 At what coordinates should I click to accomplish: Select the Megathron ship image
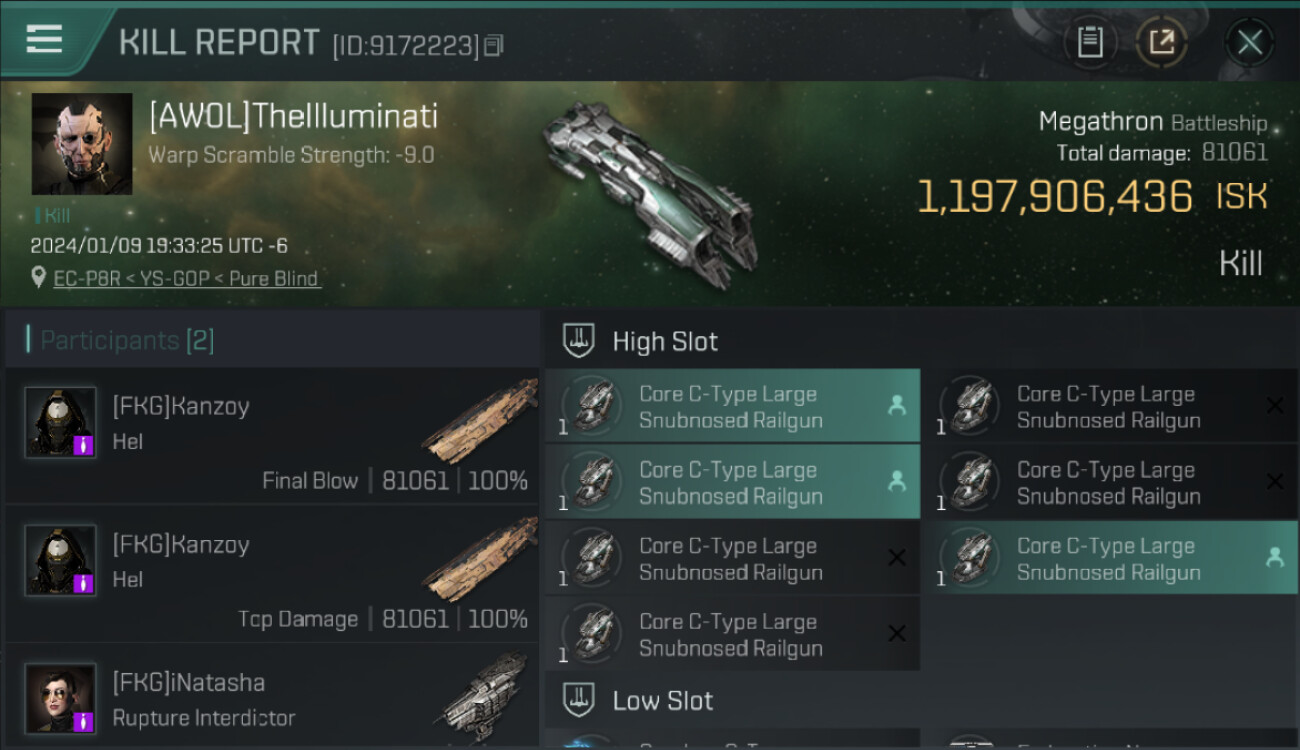coord(650,190)
